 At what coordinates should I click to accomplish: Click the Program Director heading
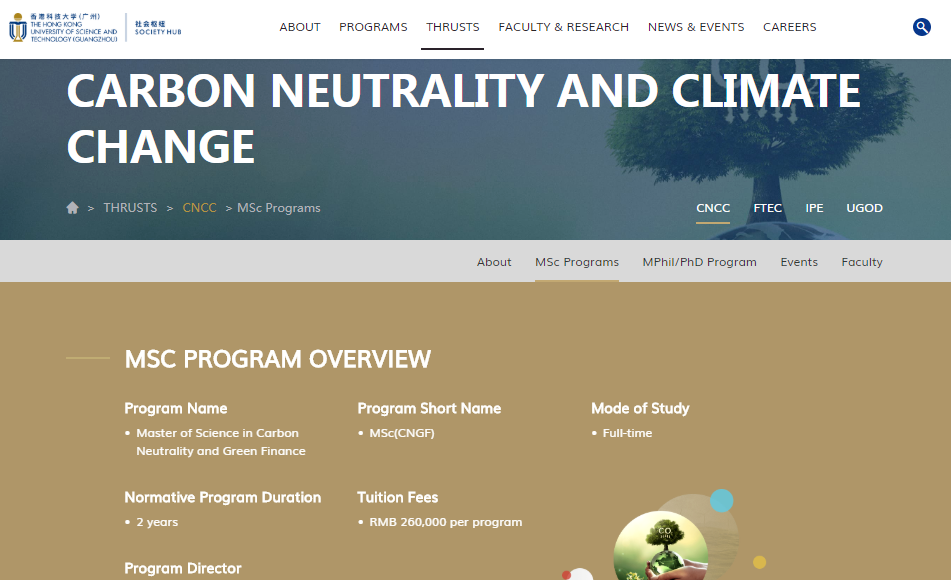[183, 568]
